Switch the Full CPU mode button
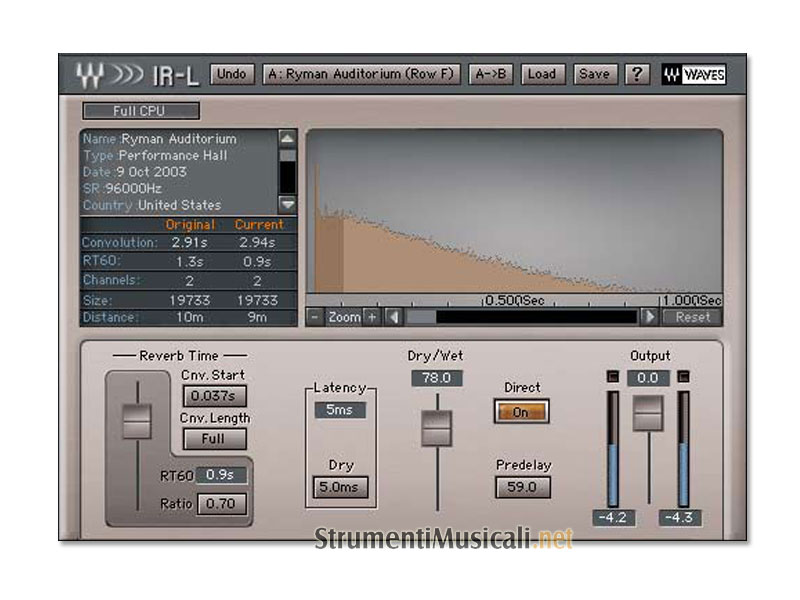This screenshot has height=600, width=800. 141,111
